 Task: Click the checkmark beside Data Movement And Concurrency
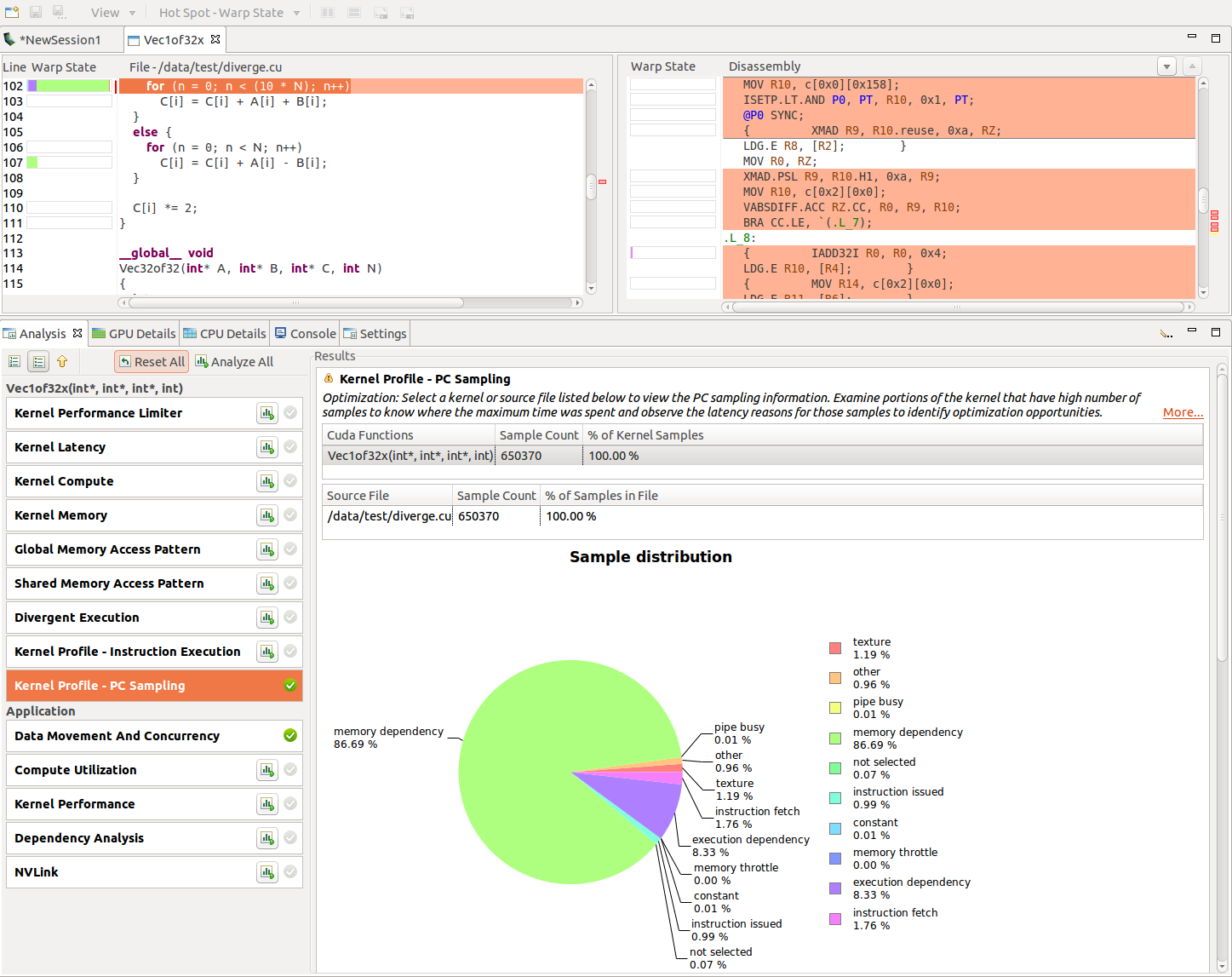click(x=290, y=735)
